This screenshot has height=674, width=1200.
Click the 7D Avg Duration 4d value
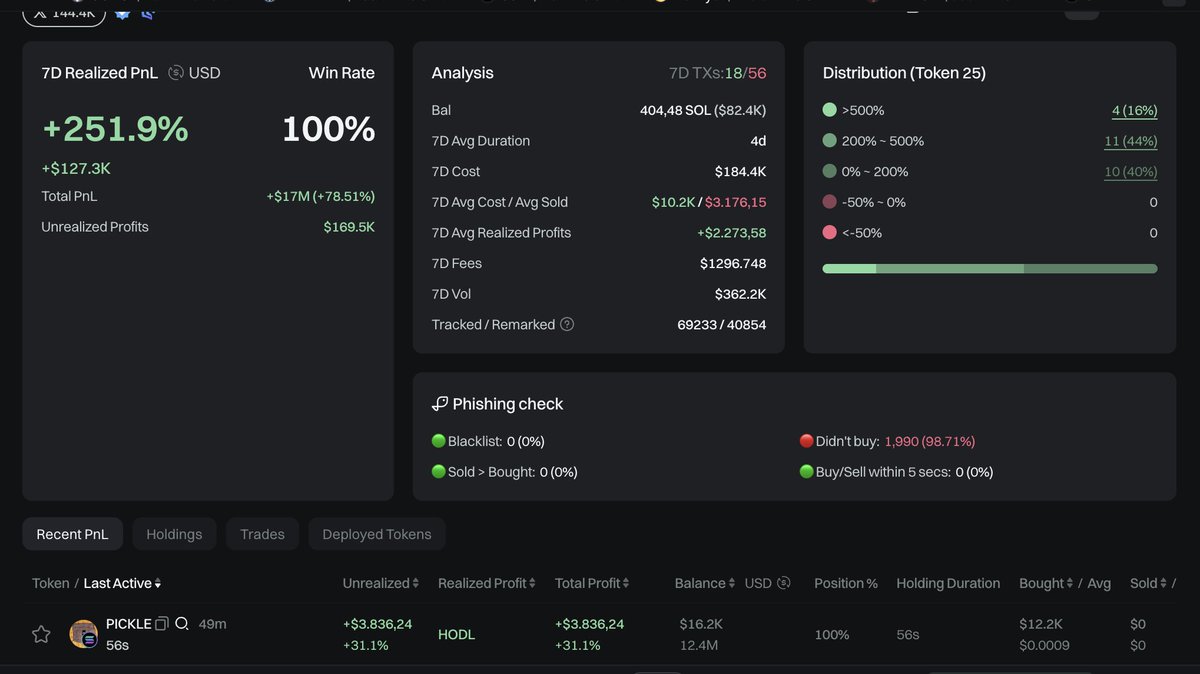click(758, 141)
